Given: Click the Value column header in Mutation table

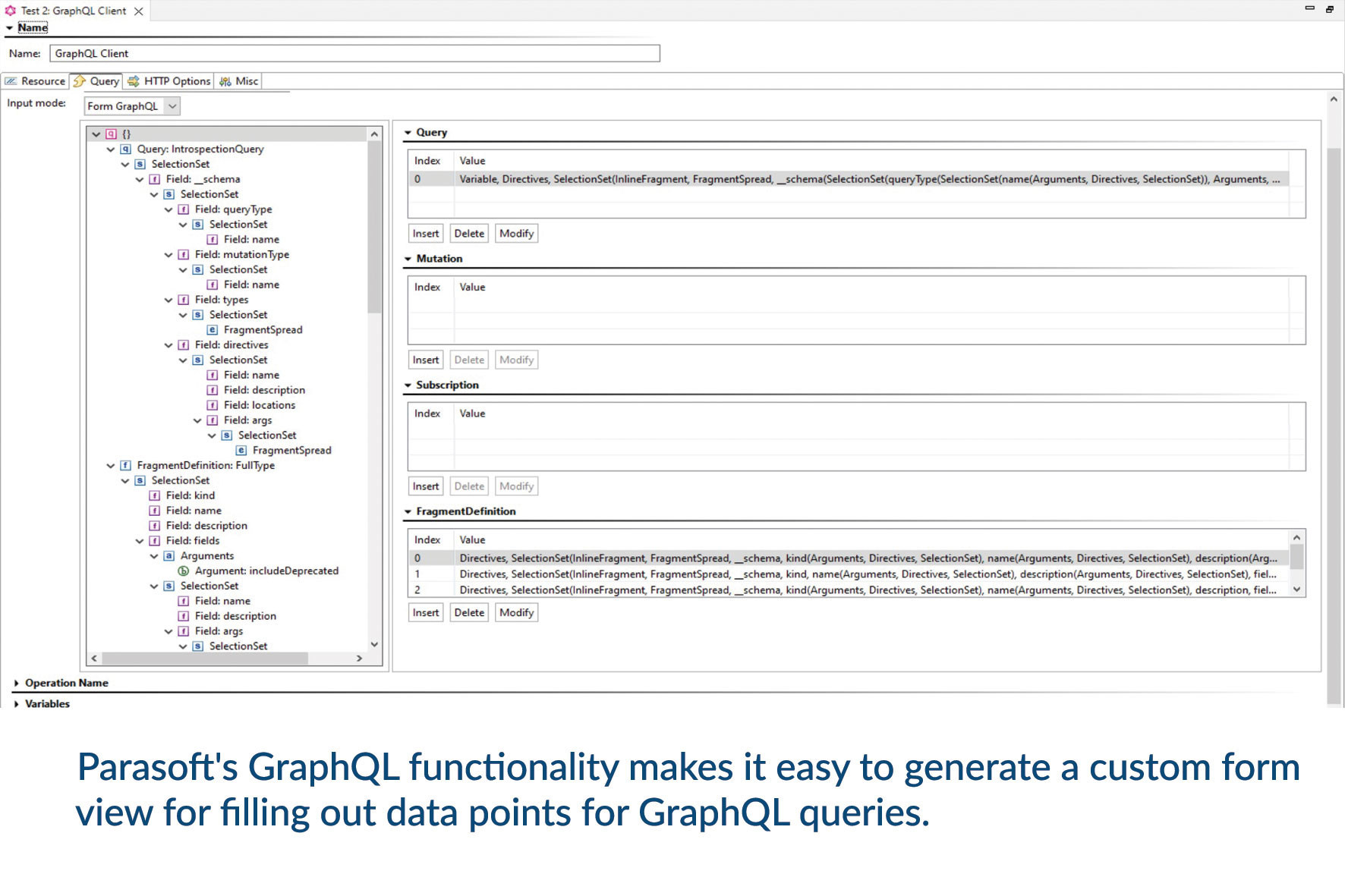Looking at the screenshot, I should click(871, 287).
